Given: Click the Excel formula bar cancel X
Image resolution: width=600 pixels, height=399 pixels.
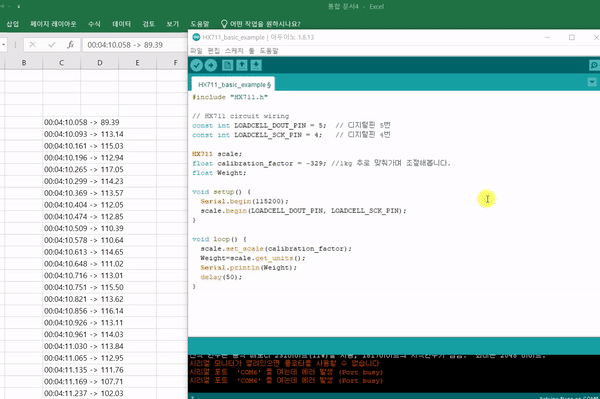Looking at the screenshot, I should [33, 45].
